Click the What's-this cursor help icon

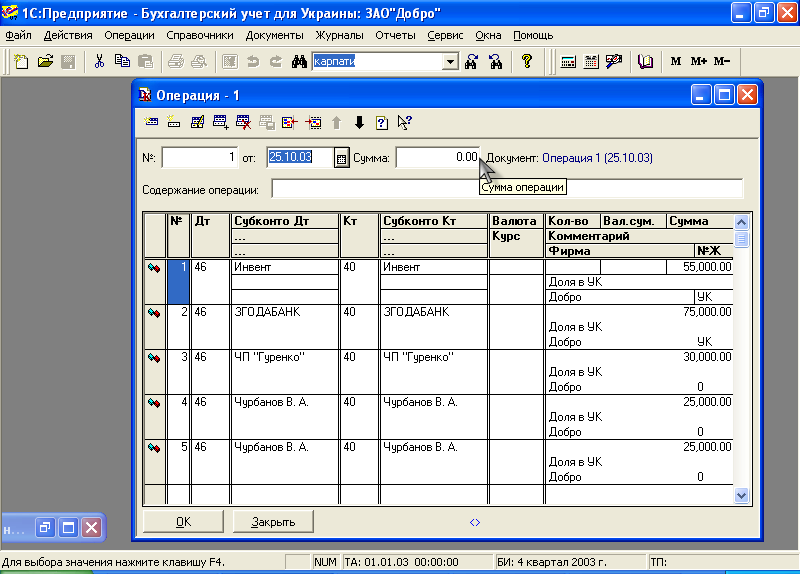click(x=405, y=122)
